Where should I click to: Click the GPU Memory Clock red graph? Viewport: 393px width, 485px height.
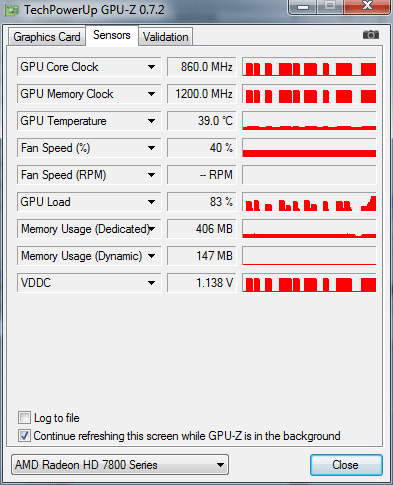pyautogui.click(x=309, y=94)
